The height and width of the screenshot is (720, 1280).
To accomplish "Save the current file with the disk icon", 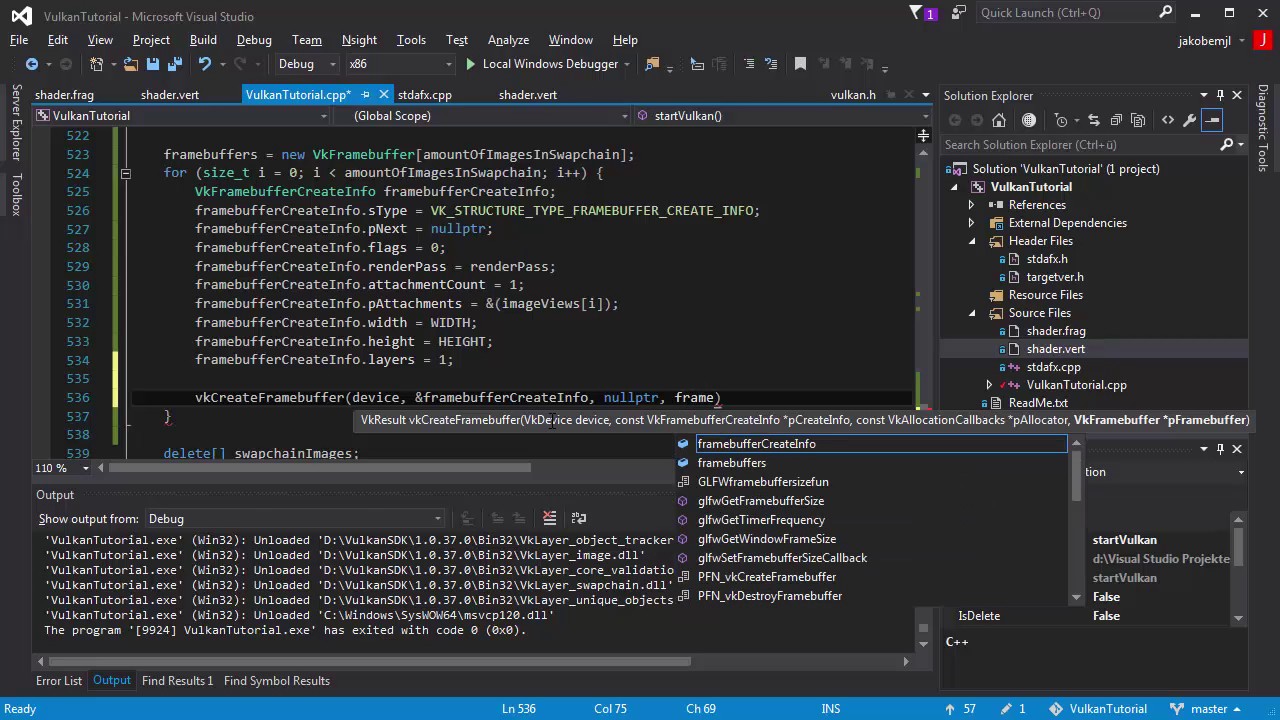I will 153,64.
